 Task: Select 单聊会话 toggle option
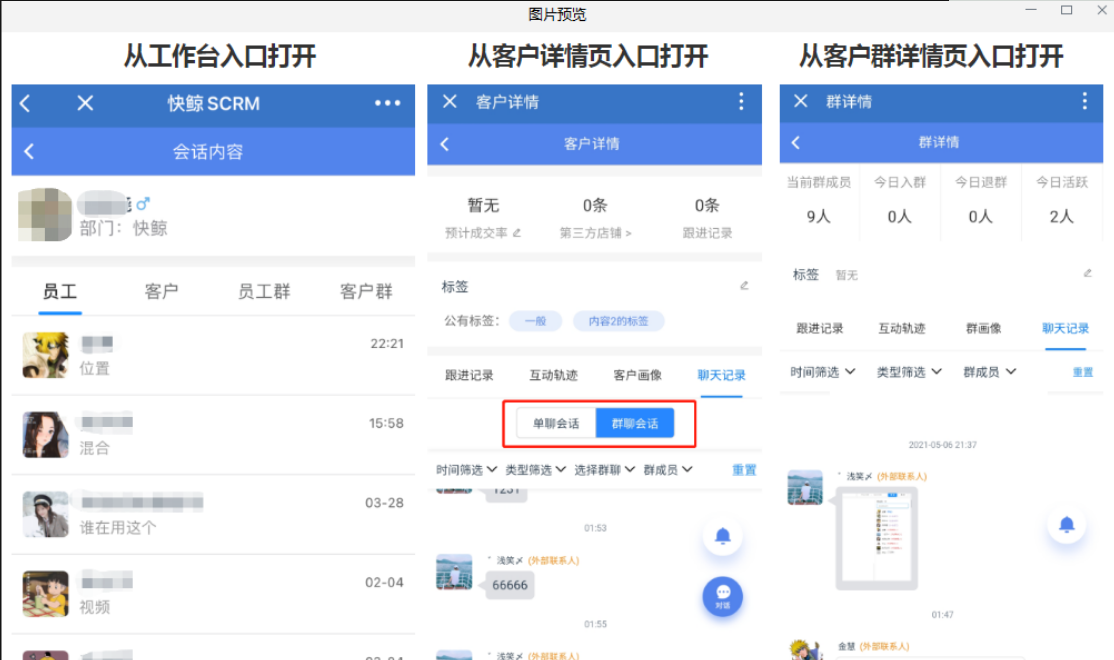coord(556,423)
